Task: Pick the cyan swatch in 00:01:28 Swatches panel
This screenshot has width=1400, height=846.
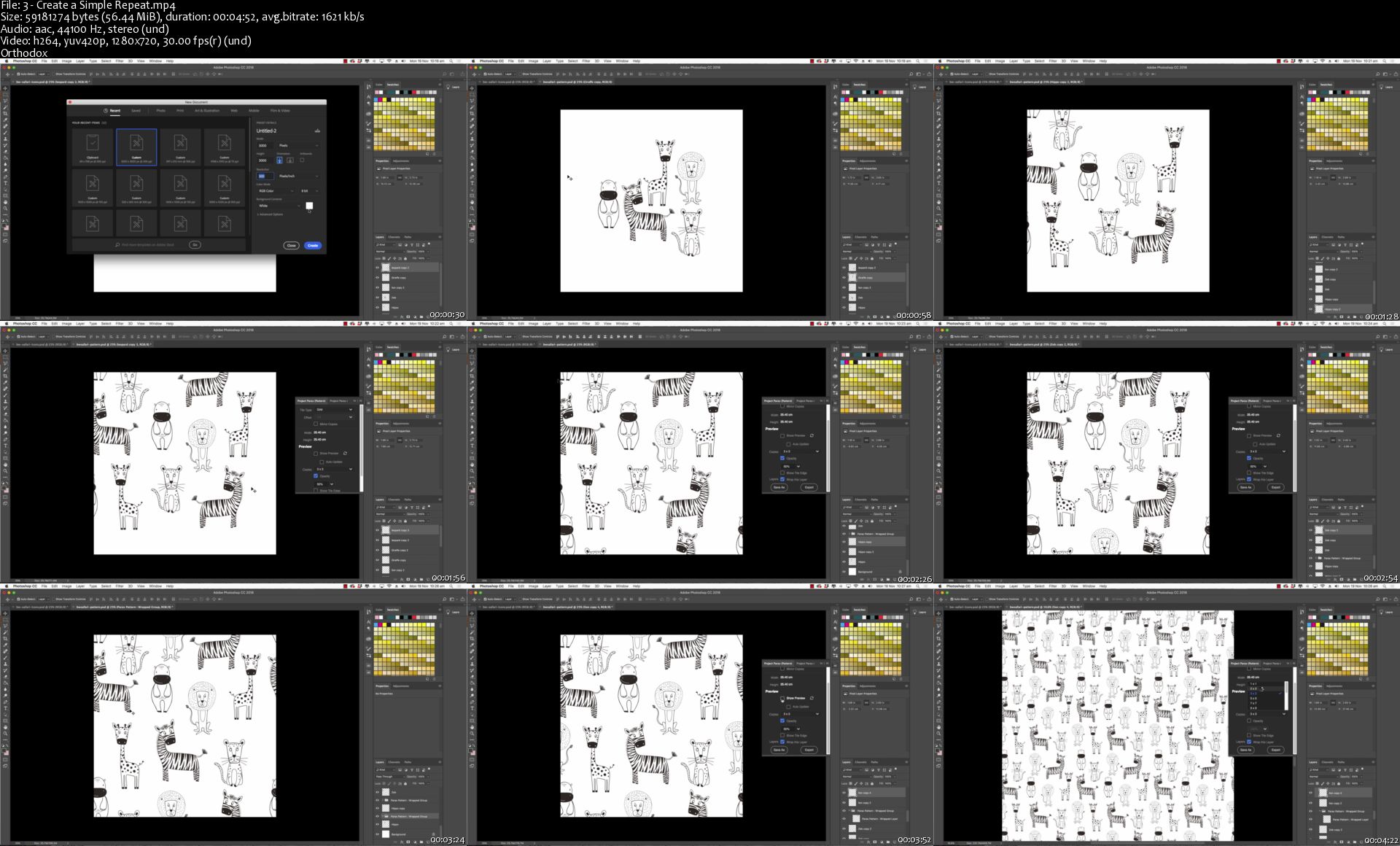Action: point(1309,100)
